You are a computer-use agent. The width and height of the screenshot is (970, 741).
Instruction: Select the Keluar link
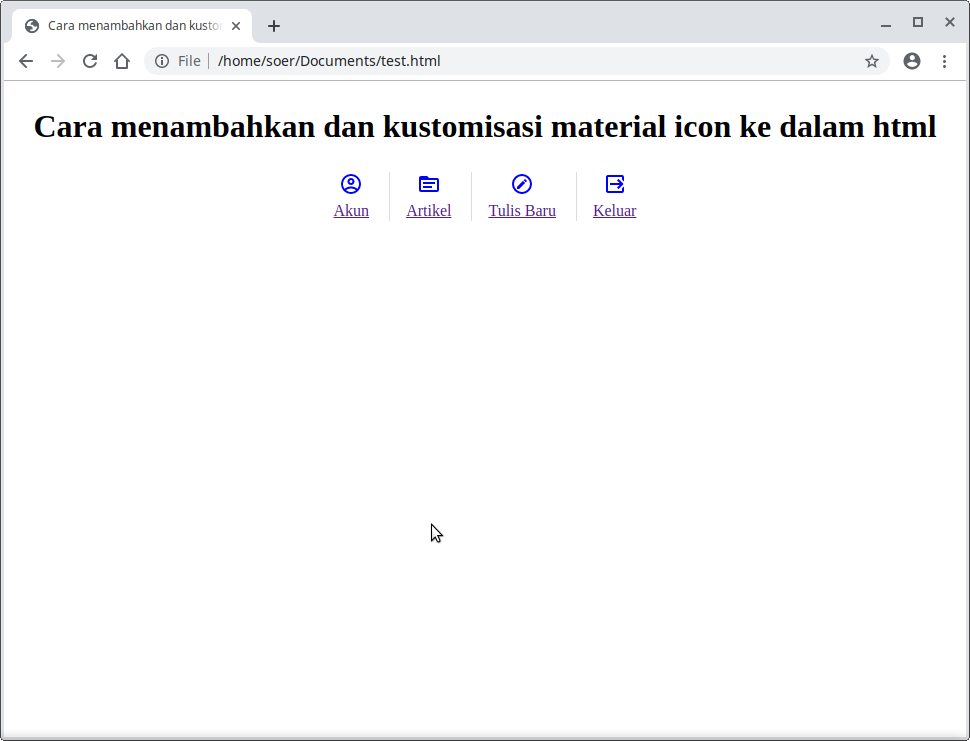[x=614, y=211]
